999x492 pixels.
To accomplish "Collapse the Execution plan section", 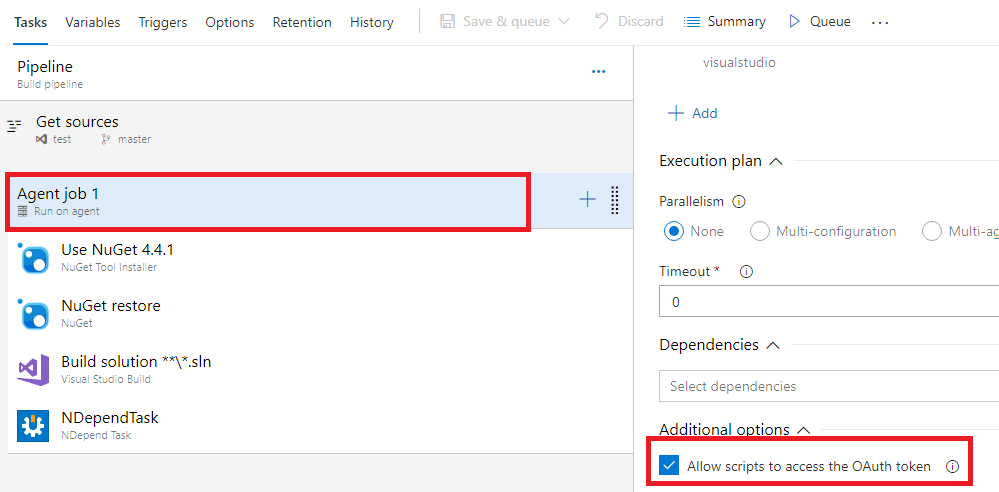I will 774,161.
